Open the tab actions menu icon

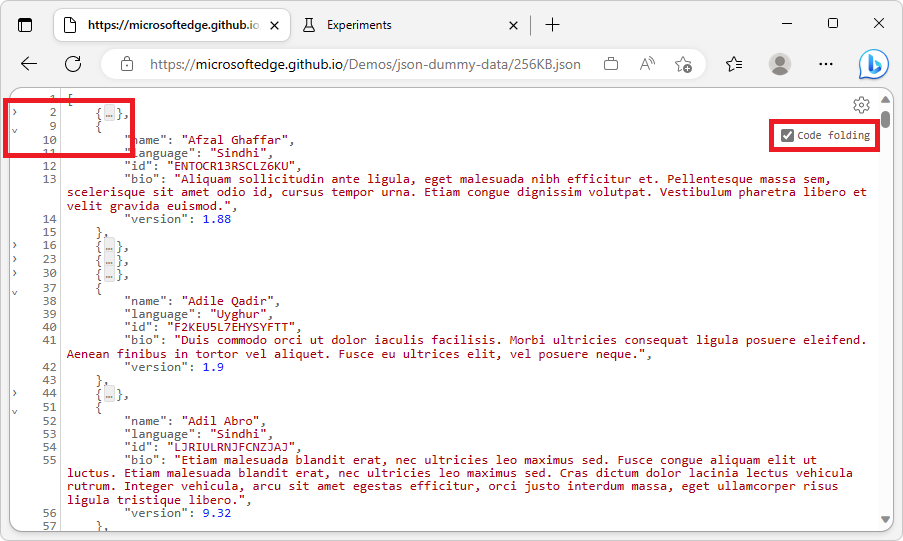(x=25, y=25)
